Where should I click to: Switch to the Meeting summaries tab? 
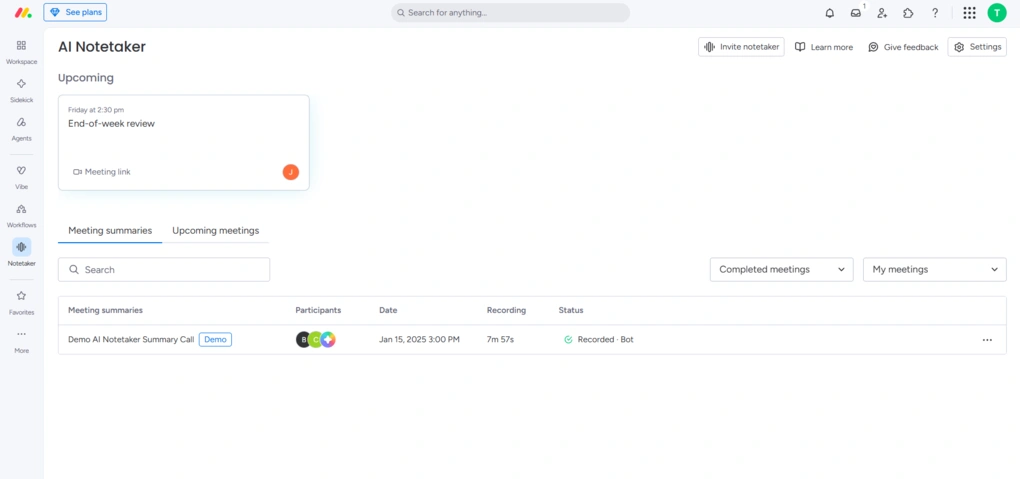(110, 231)
